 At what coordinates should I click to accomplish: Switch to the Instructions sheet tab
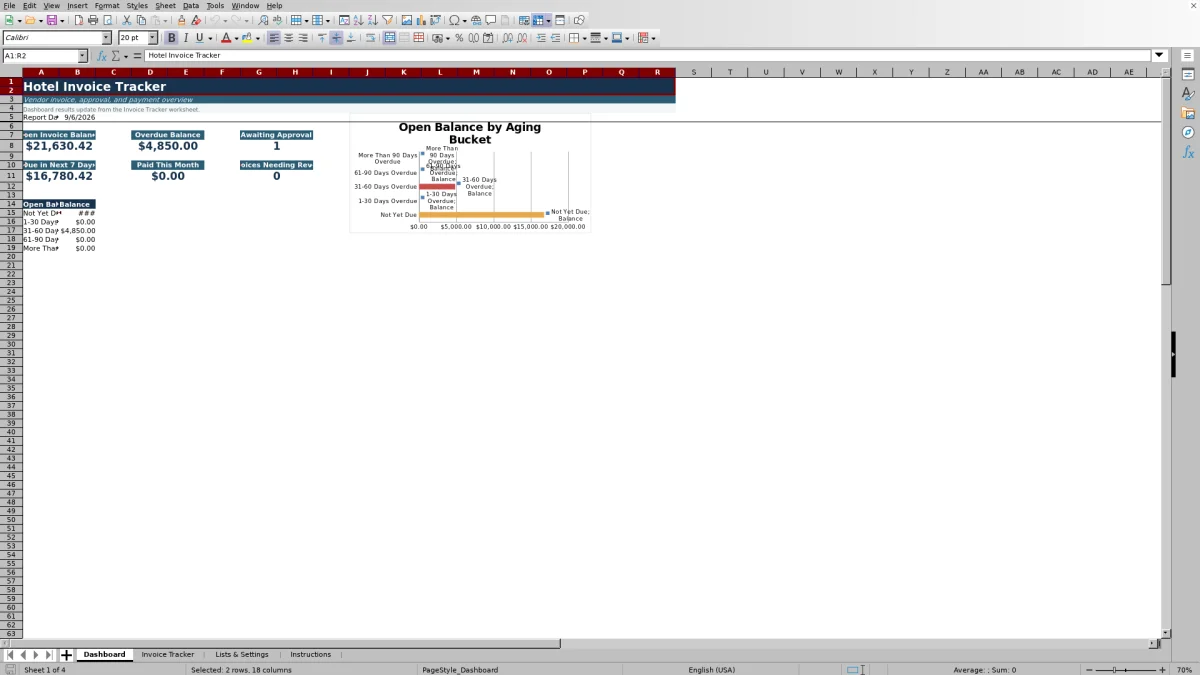[311, 655]
